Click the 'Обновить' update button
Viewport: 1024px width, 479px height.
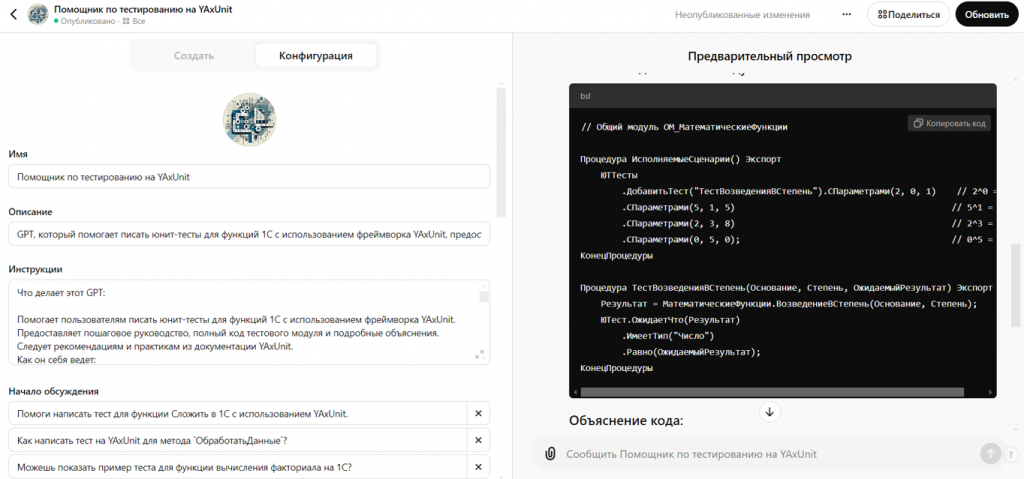(987, 14)
